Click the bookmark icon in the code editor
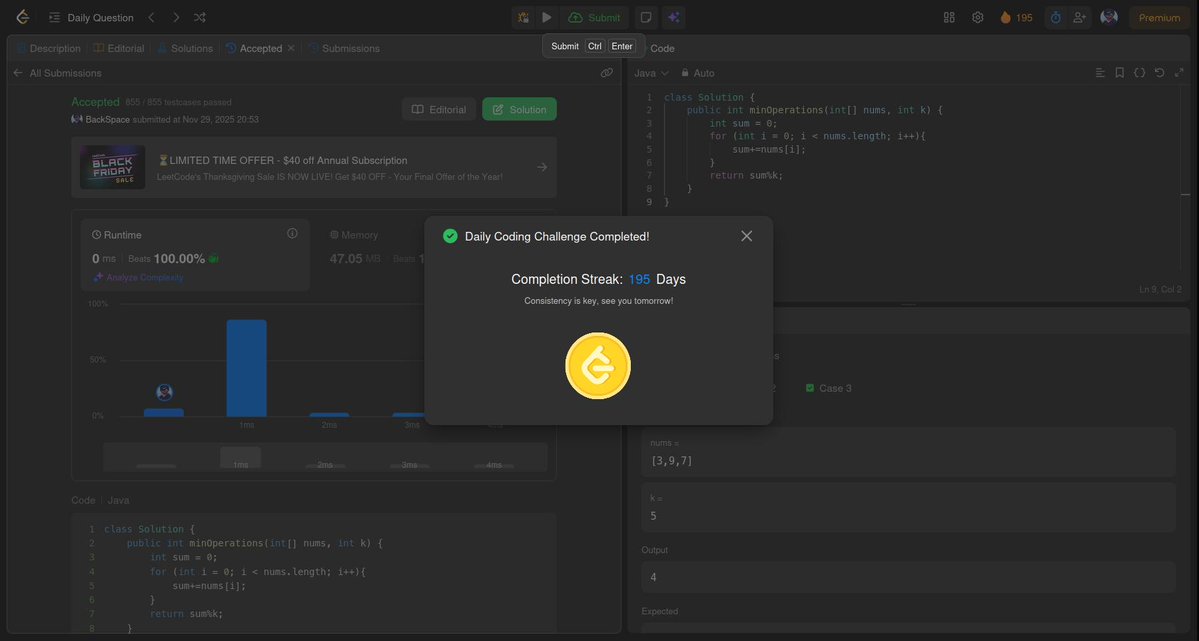Viewport: 1199px width, 641px height. tap(1117, 71)
